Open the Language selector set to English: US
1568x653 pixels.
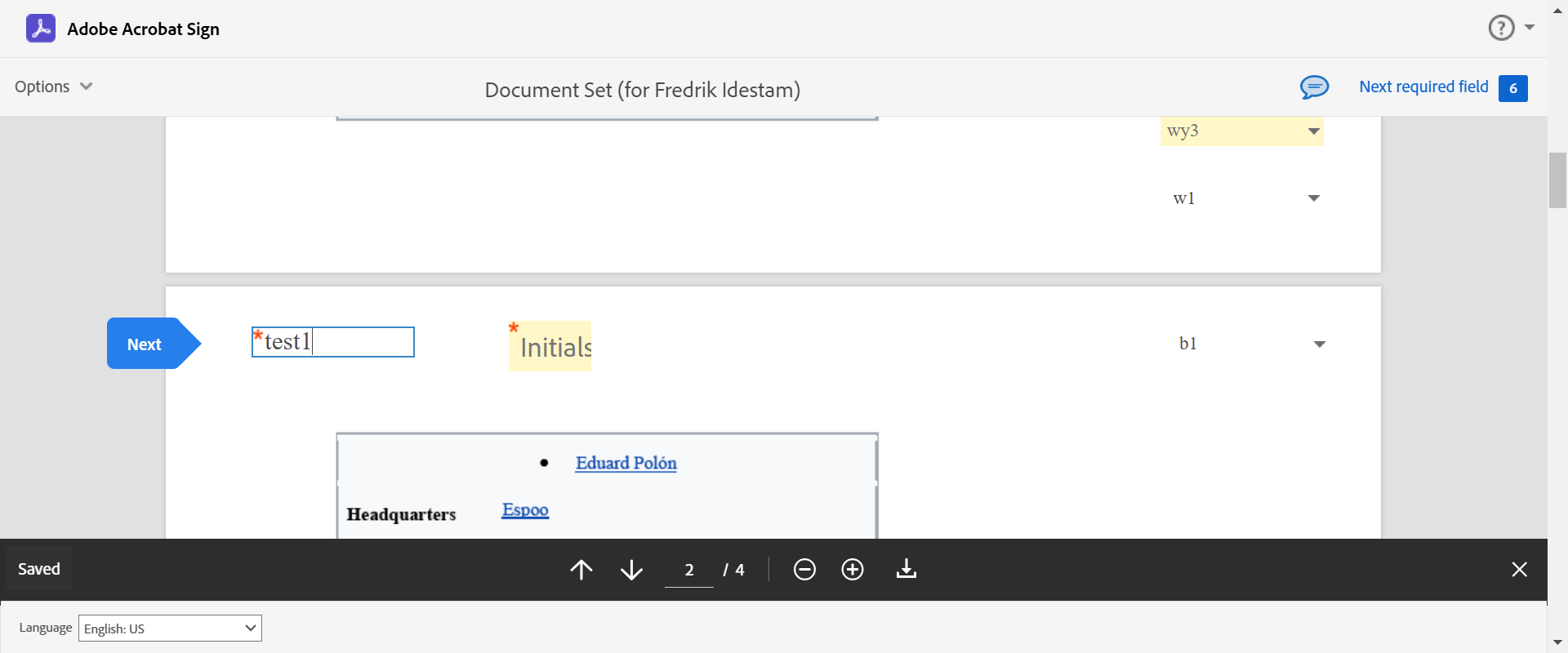click(x=170, y=629)
